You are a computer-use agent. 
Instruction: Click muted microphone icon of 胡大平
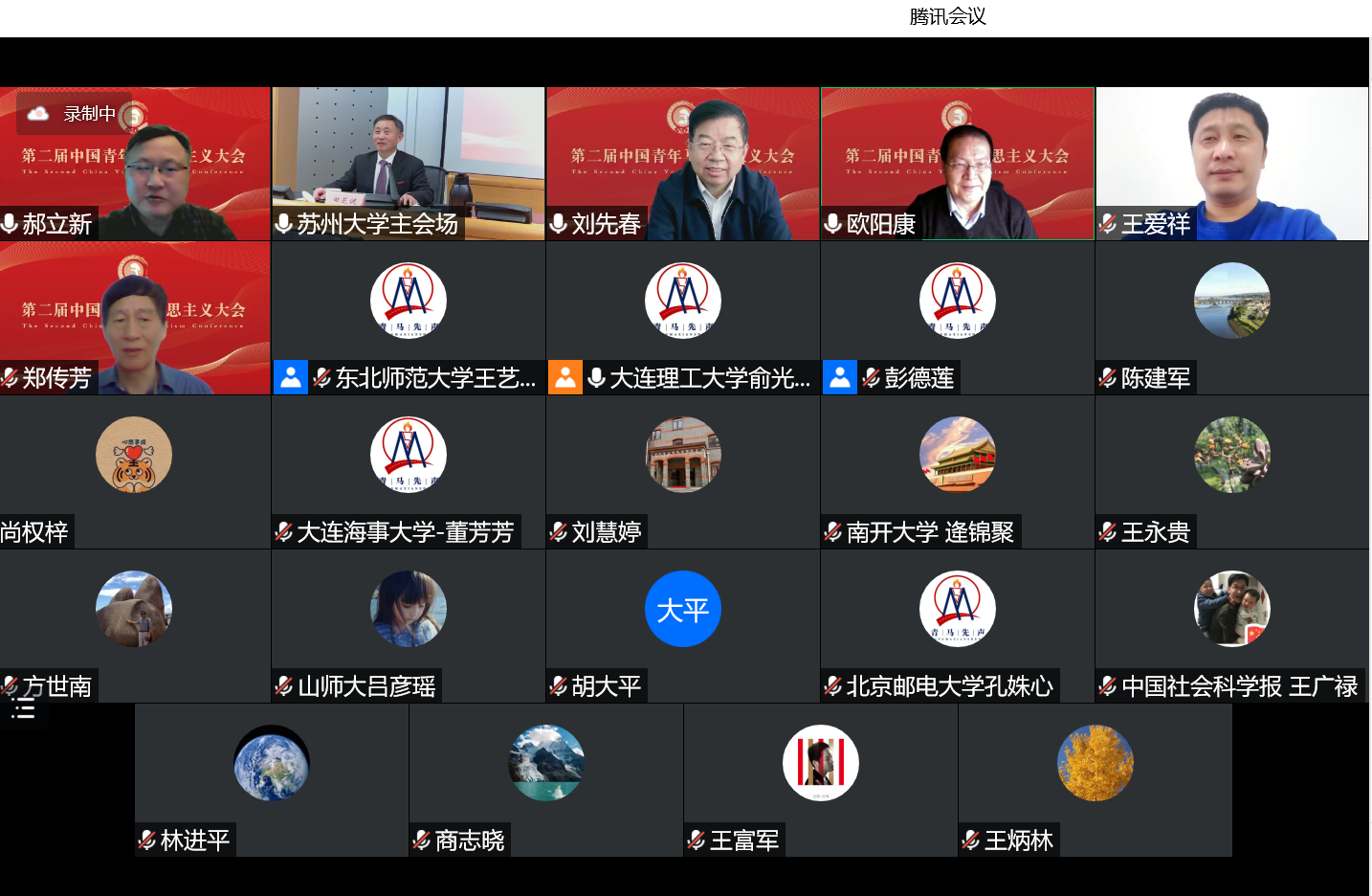[x=559, y=686]
